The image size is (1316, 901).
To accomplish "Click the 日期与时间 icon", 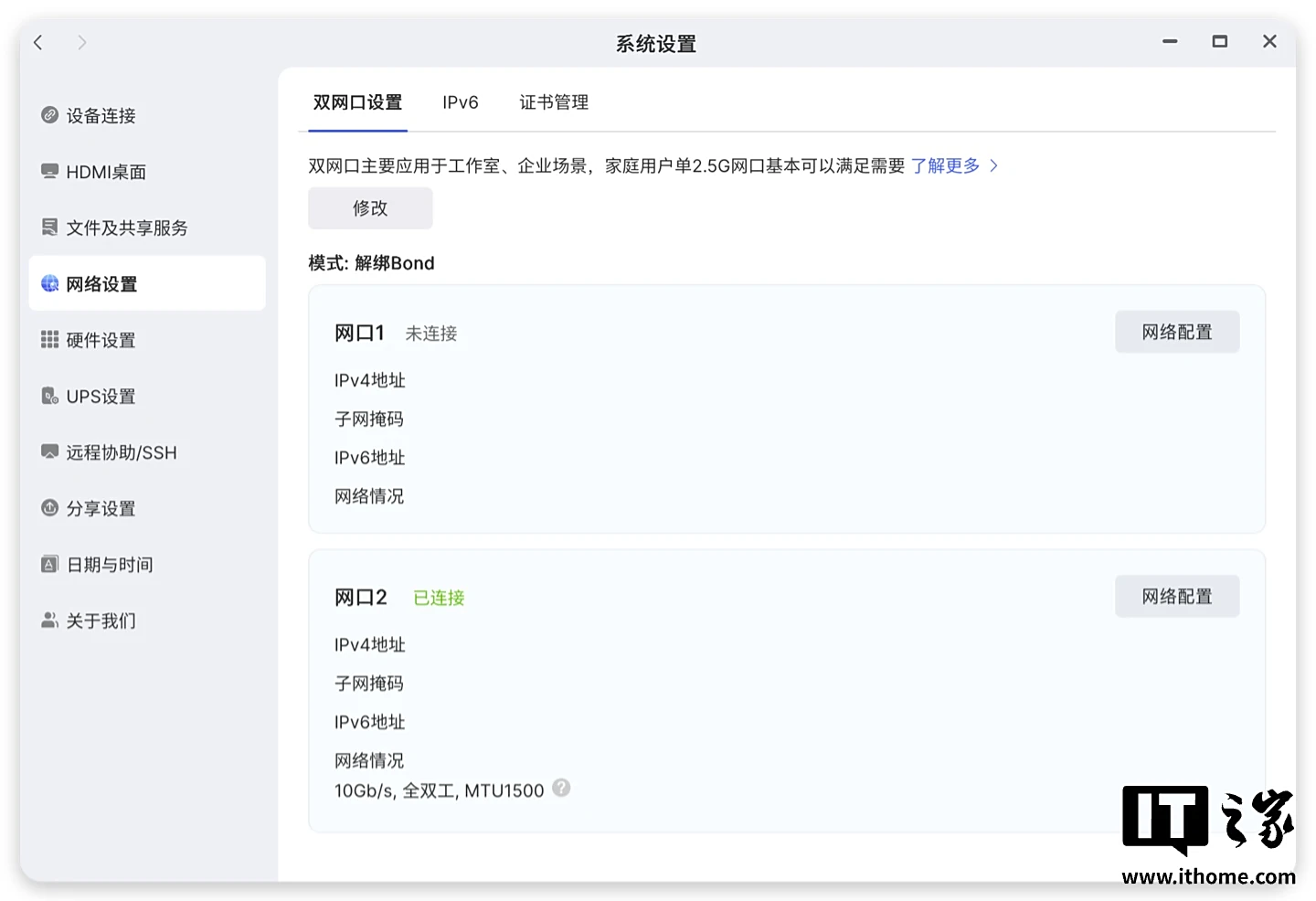I will [50, 564].
